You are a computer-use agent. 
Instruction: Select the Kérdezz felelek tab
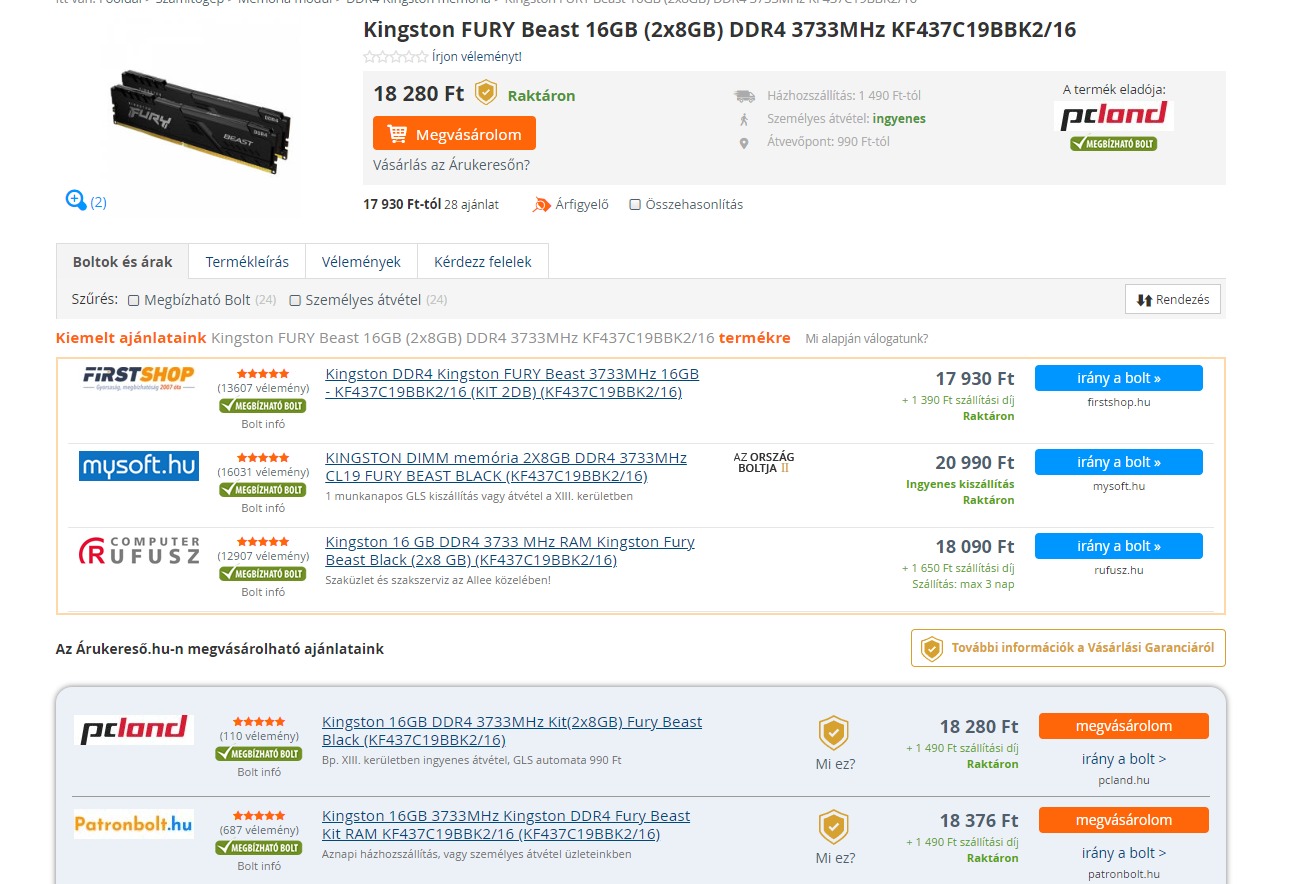pyautogui.click(x=483, y=262)
